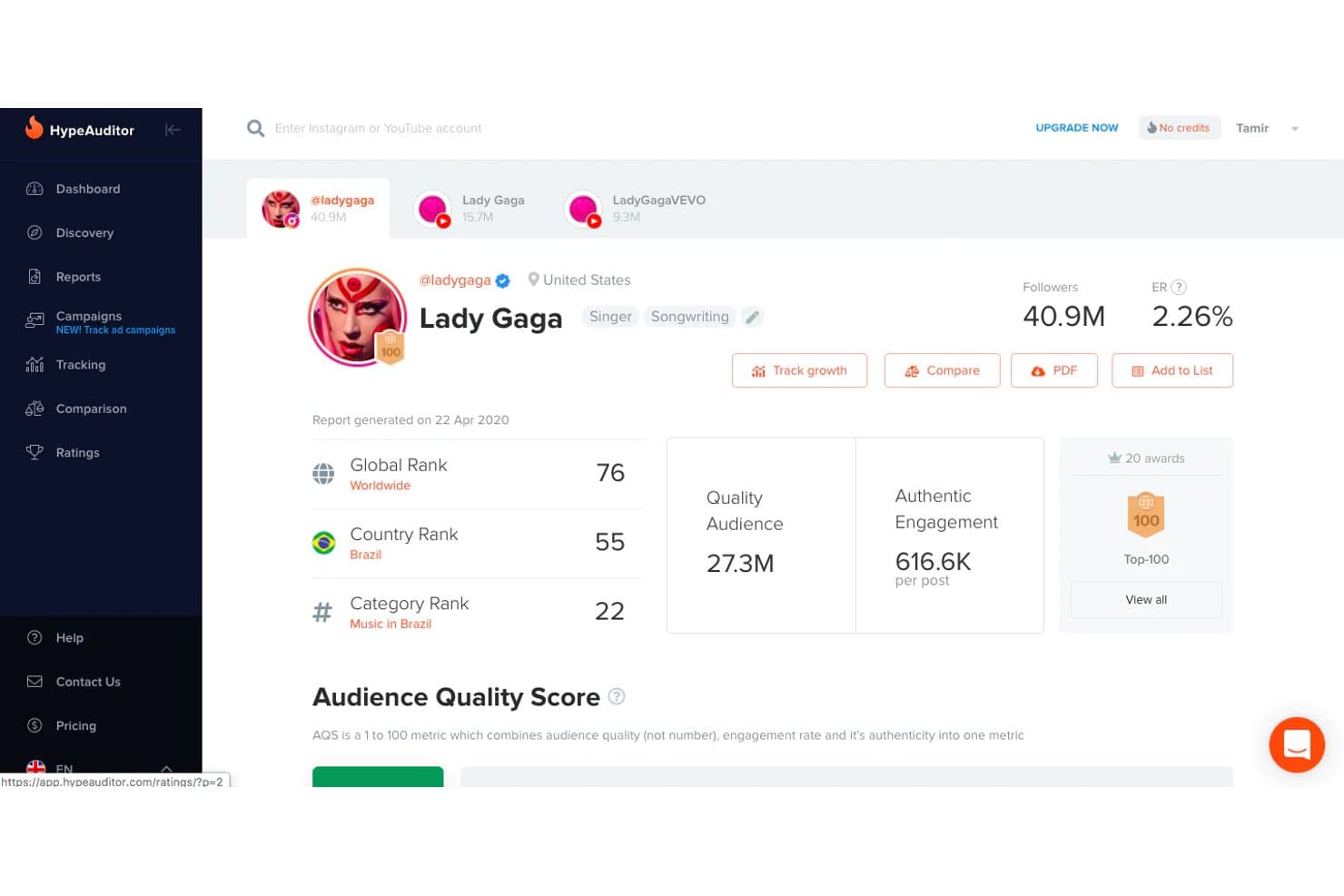Collapse the sidebar with the arrow icon
The height and width of the screenshot is (896, 1344).
tap(173, 130)
